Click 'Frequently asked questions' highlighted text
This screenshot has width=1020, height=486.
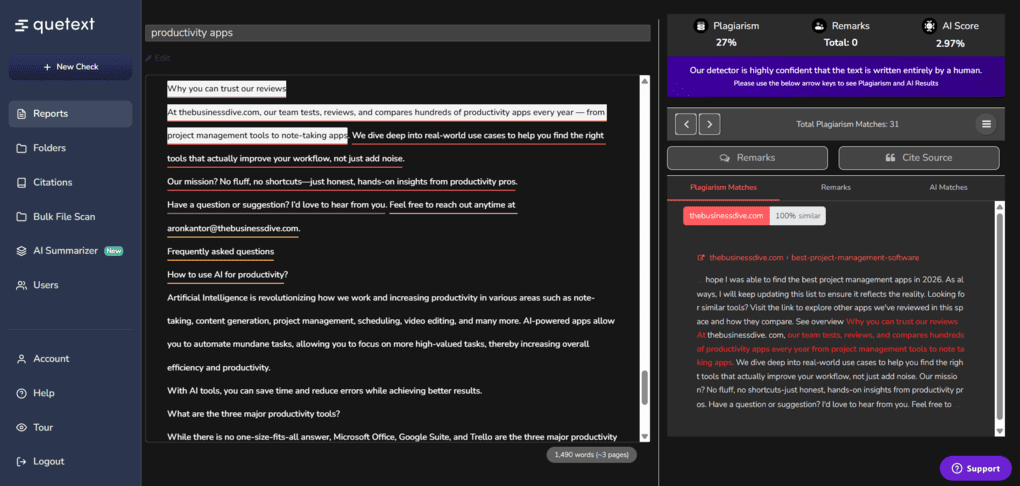(221, 252)
